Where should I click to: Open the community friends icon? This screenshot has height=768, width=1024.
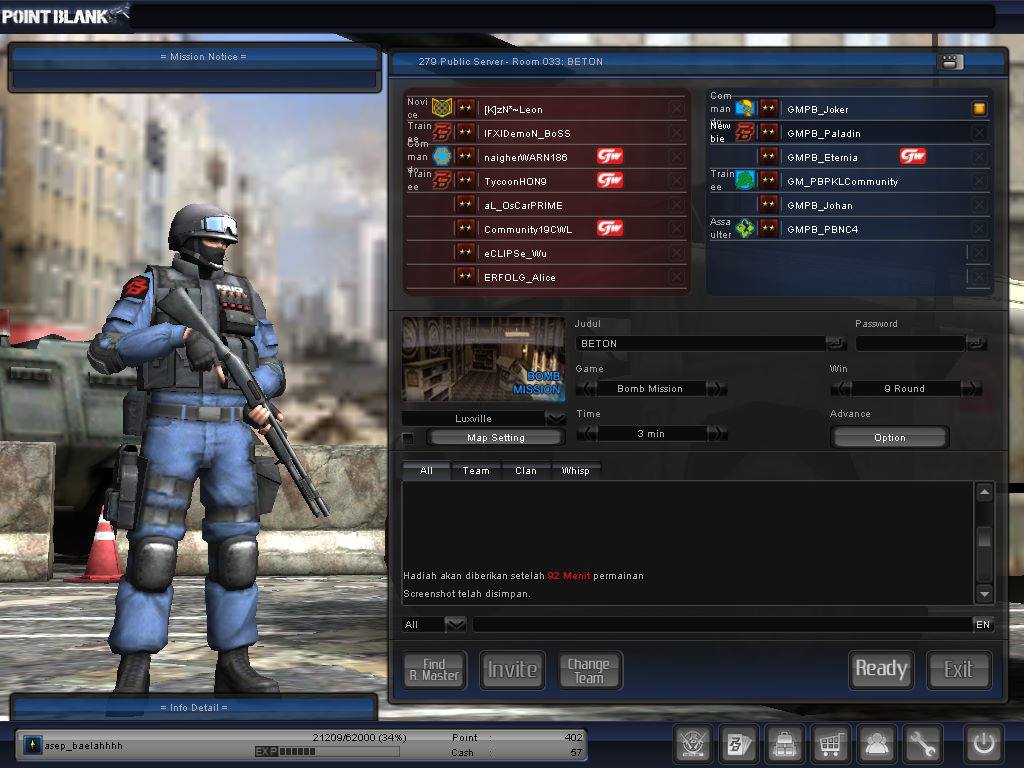(x=876, y=743)
